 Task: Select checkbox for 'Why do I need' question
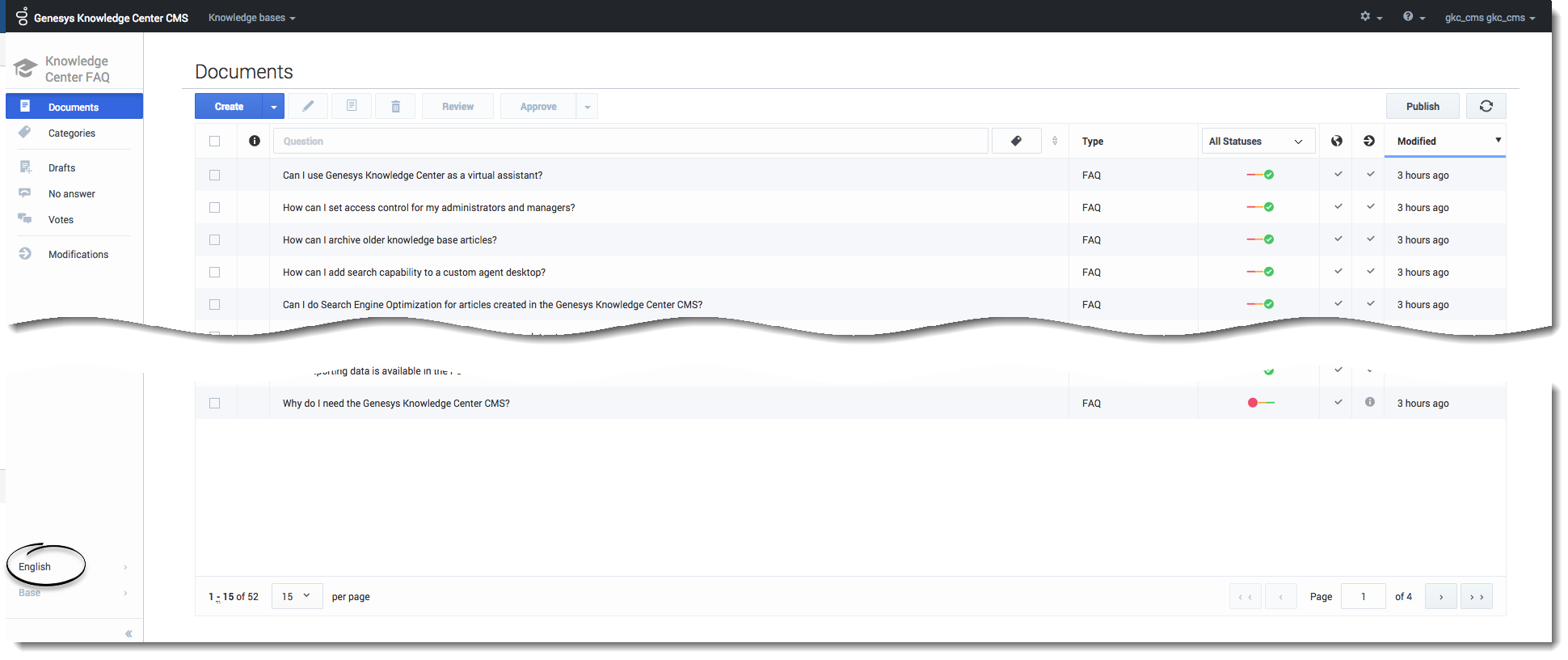coord(214,403)
